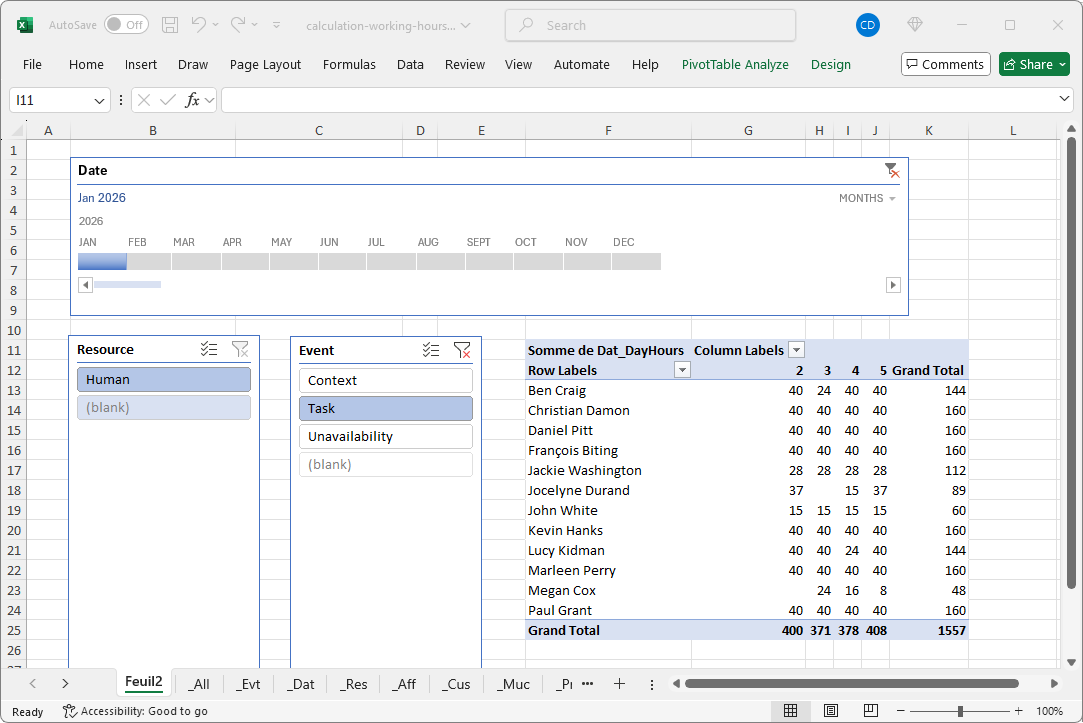The width and height of the screenshot is (1083, 723).
Task: Click the Undo arrow icon
Action: tap(199, 25)
